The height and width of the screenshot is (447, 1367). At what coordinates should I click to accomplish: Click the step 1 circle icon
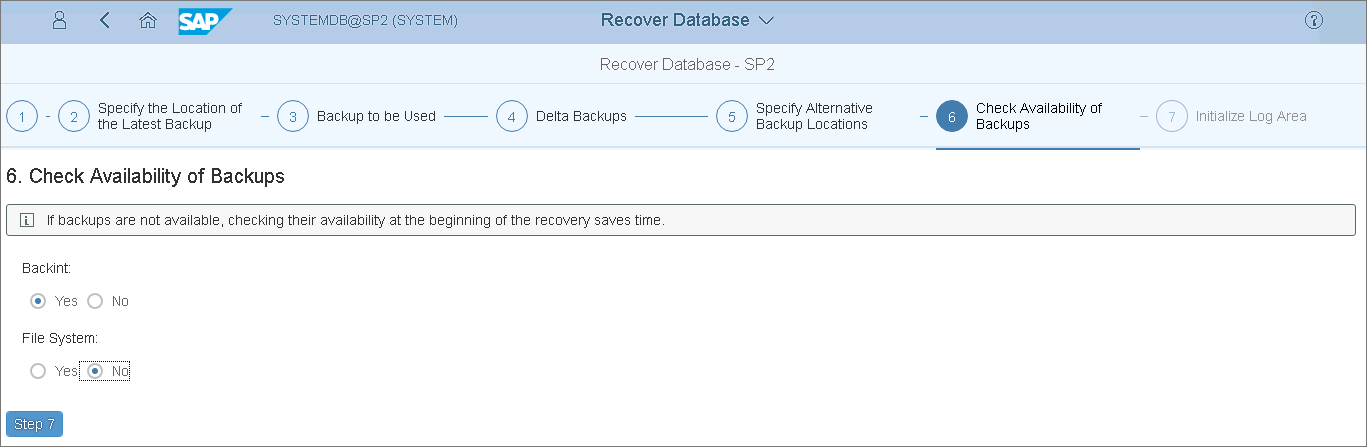coord(22,116)
